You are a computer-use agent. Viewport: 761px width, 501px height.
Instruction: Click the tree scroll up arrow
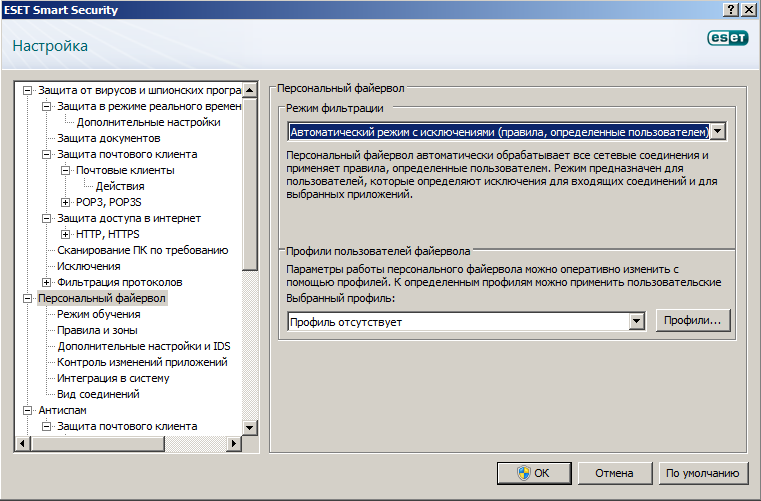point(249,90)
